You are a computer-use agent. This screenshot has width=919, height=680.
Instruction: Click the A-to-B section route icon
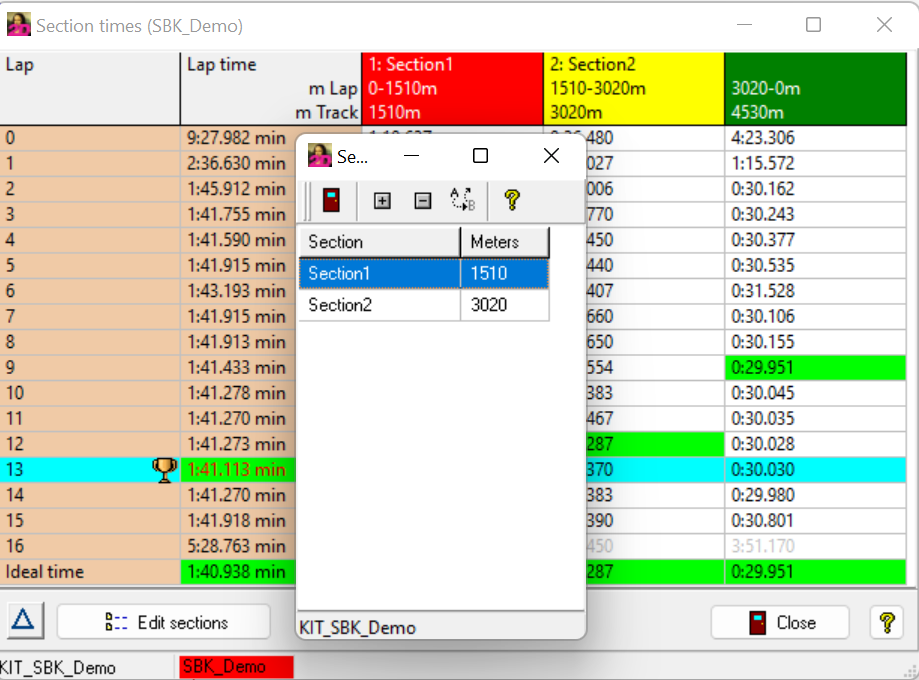tap(463, 200)
